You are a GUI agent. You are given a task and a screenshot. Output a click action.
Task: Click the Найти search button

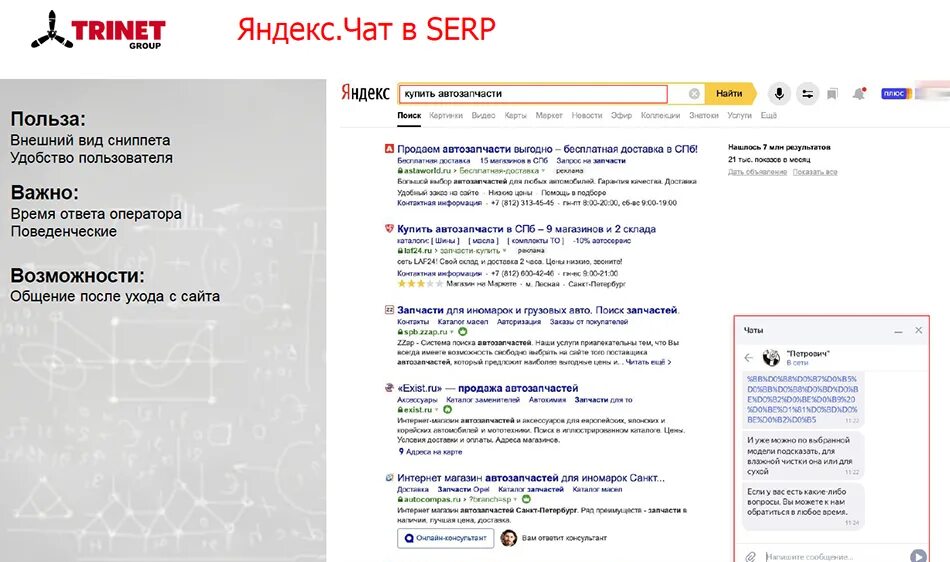[x=729, y=93]
